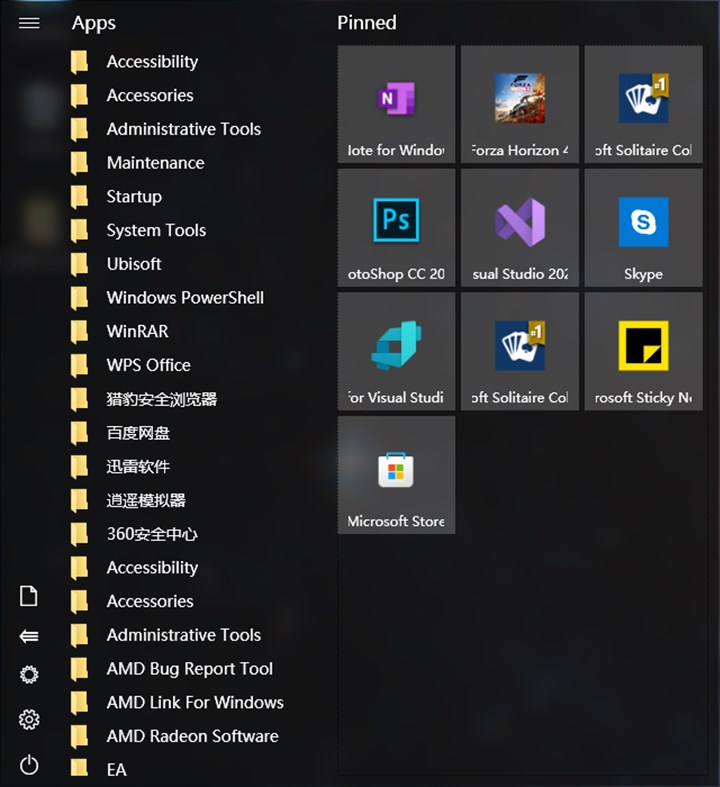Open the AMD Link For Windows folder
Image resolution: width=720 pixels, height=787 pixels.
pyautogui.click(x=177, y=702)
